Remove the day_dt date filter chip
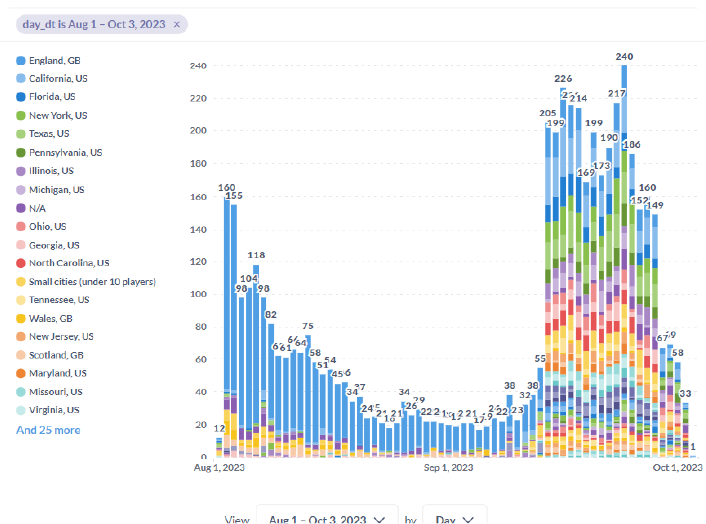Image resolution: width=706 pixels, height=524 pixels. tap(177, 23)
